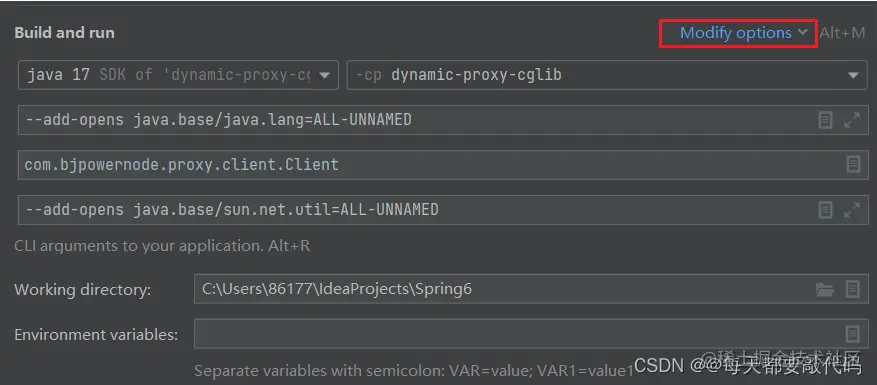Open the environment variables editor icon
877x385 pixels.
click(852, 334)
